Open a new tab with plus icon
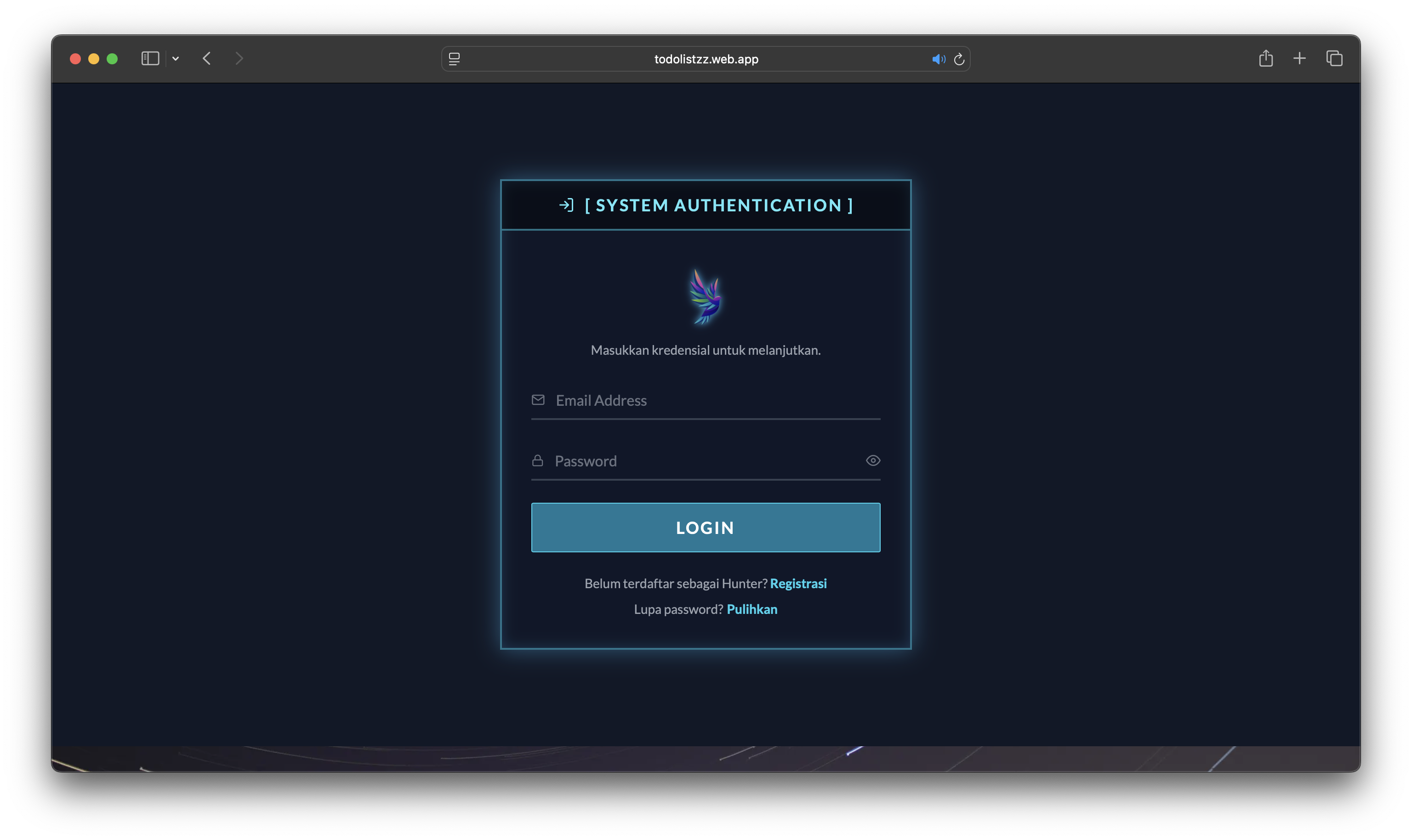Image resolution: width=1412 pixels, height=840 pixels. (x=1299, y=58)
